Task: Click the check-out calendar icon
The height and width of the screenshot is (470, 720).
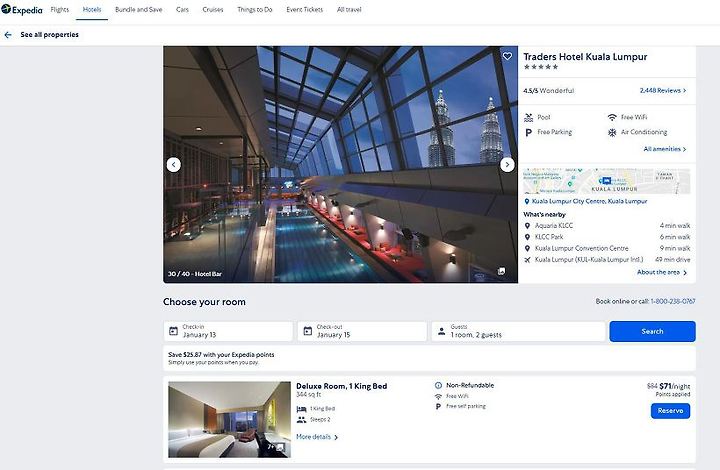Action: 308,331
